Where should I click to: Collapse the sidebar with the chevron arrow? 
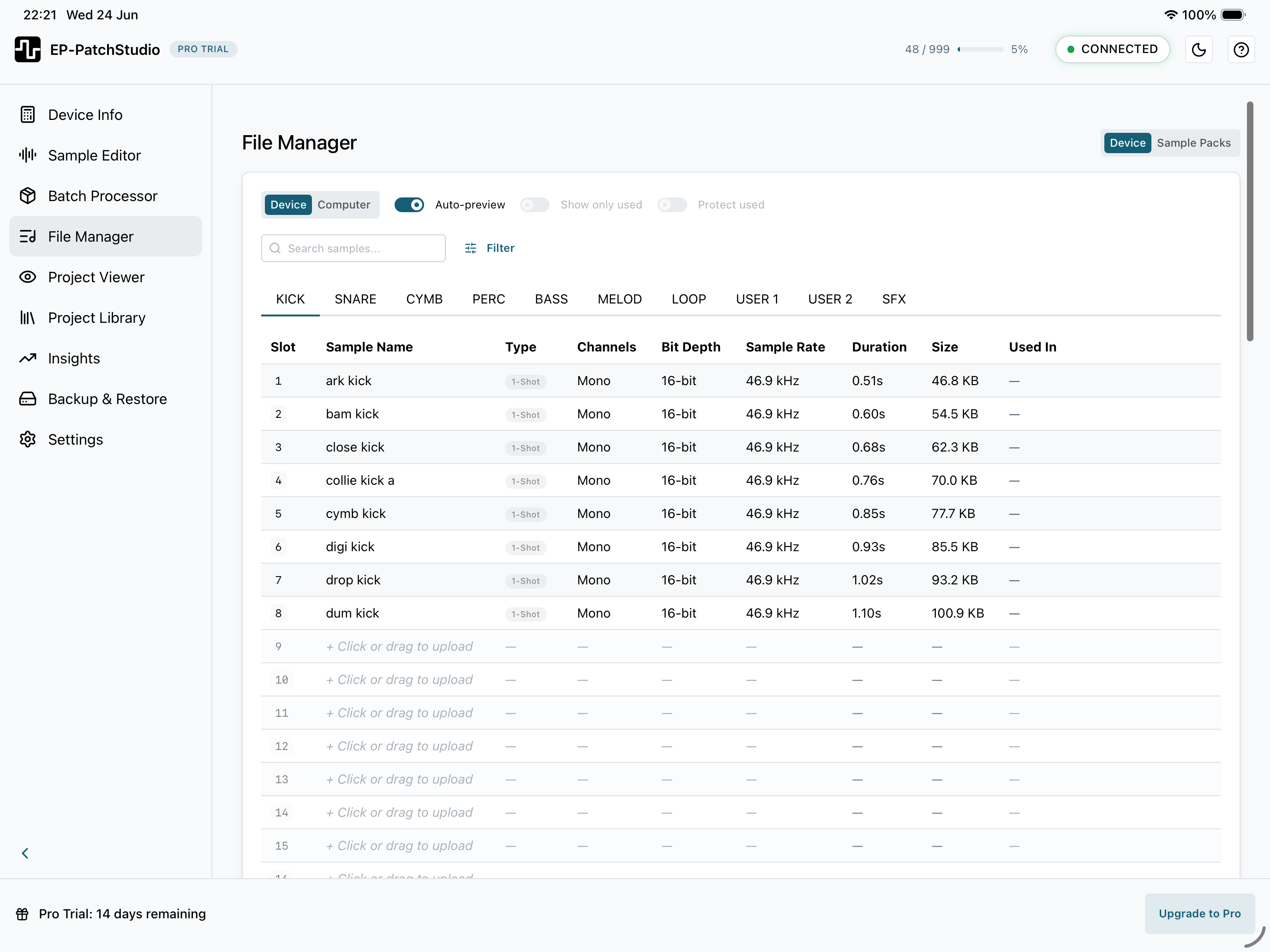(x=25, y=853)
